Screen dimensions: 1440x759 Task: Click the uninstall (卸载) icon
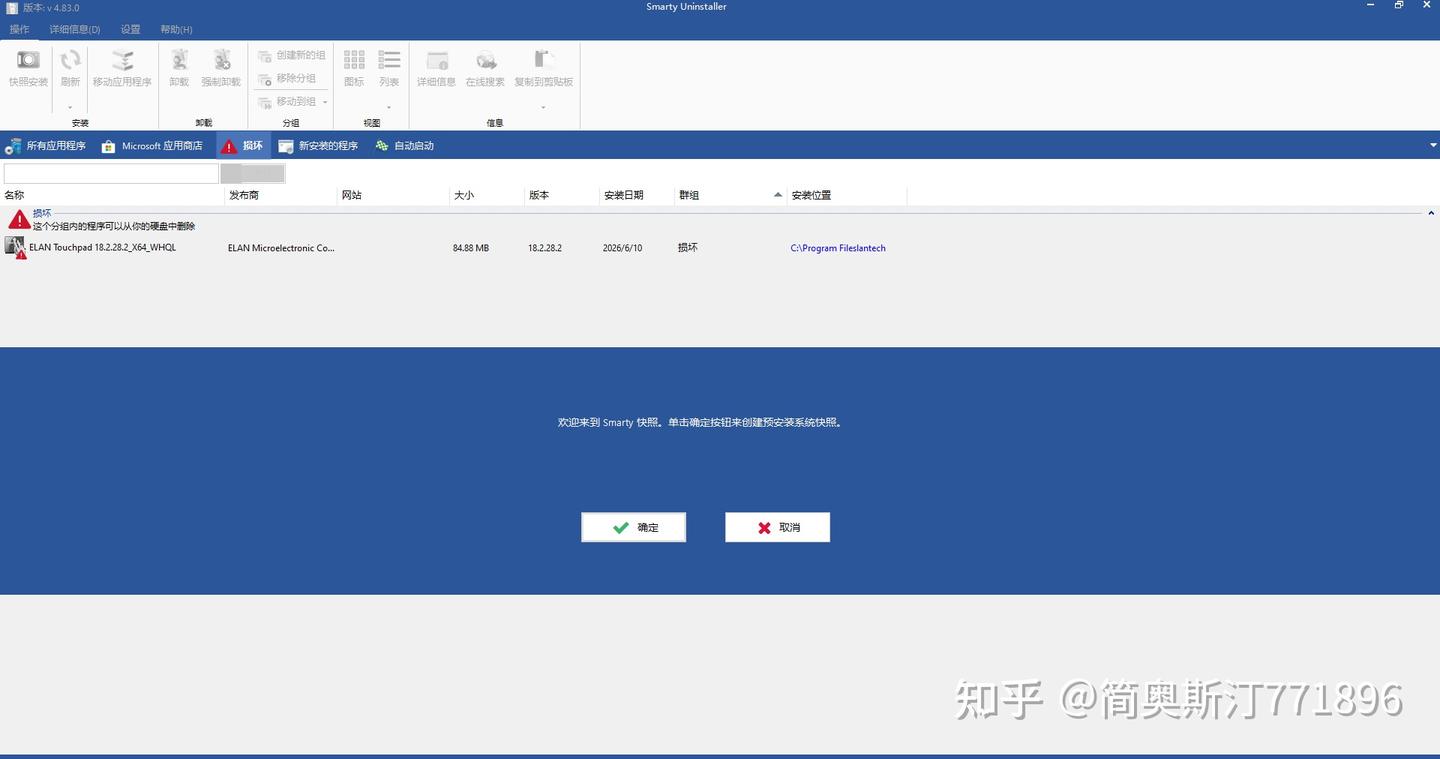click(179, 61)
